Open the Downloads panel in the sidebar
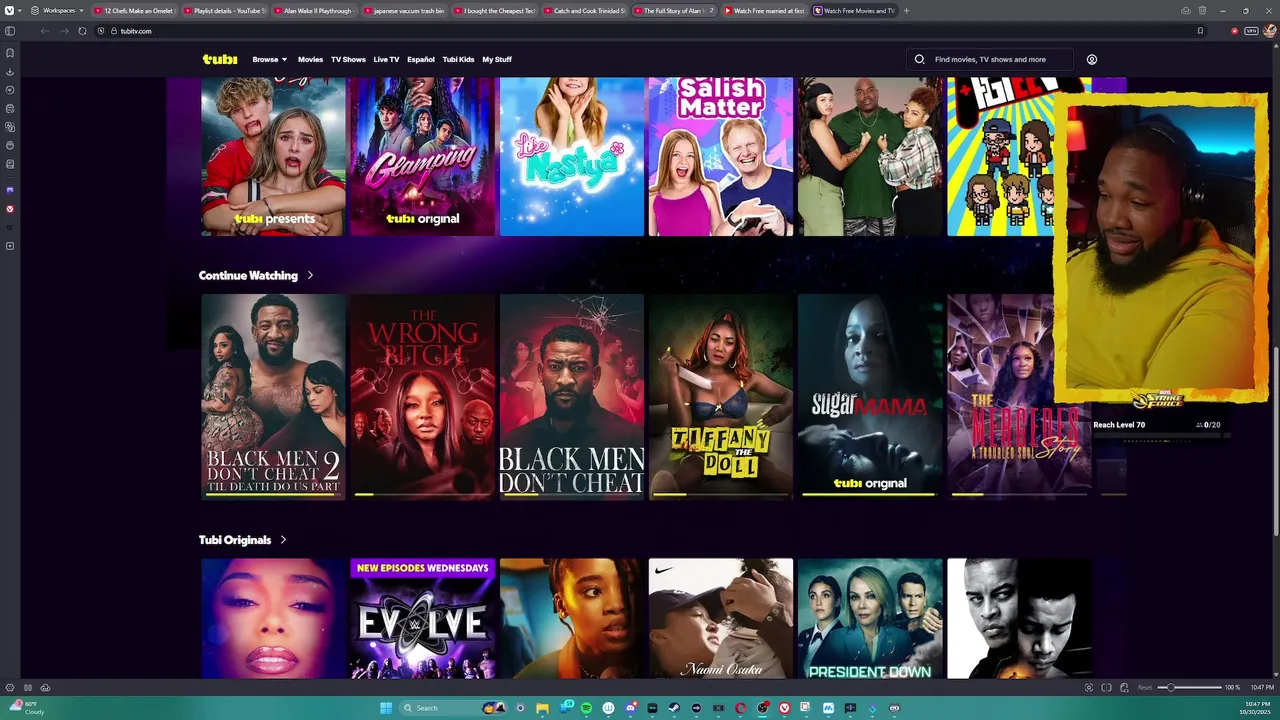 pos(10,71)
